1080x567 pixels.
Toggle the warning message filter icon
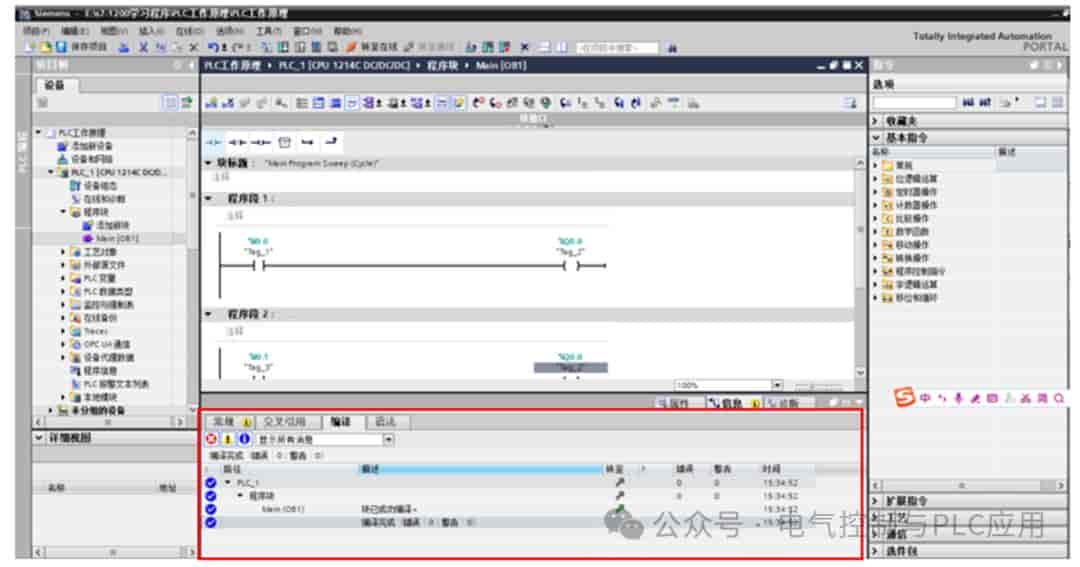click(x=227, y=439)
